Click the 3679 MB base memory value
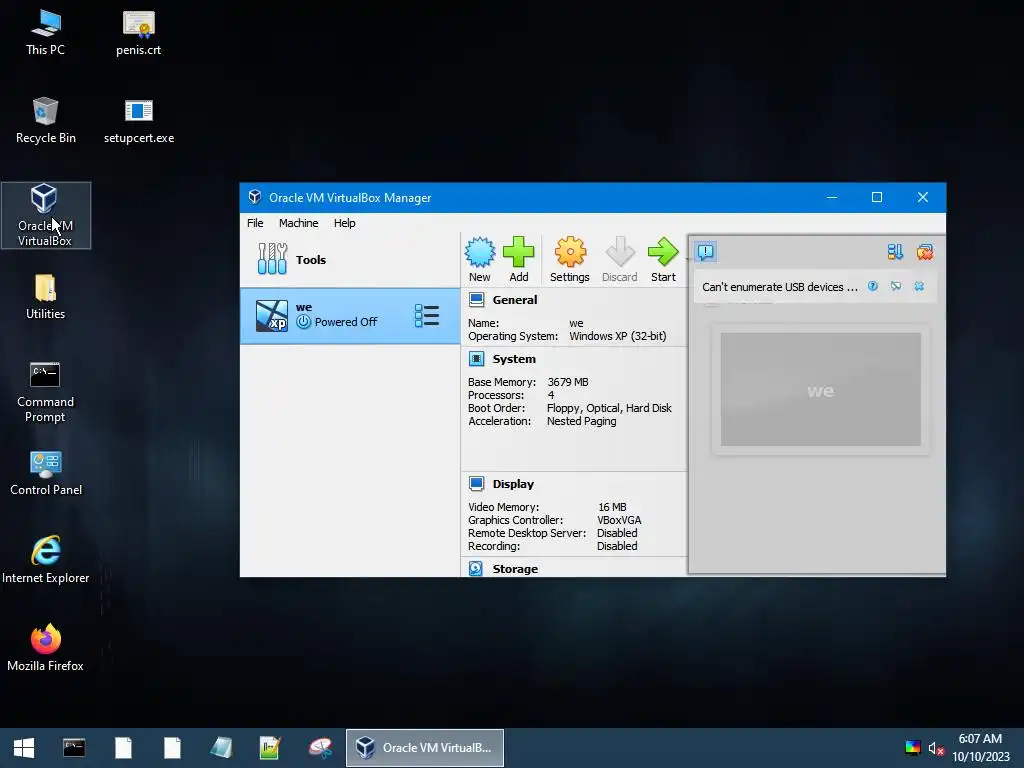Viewport: 1024px width, 768px height. tap(568, 382)
